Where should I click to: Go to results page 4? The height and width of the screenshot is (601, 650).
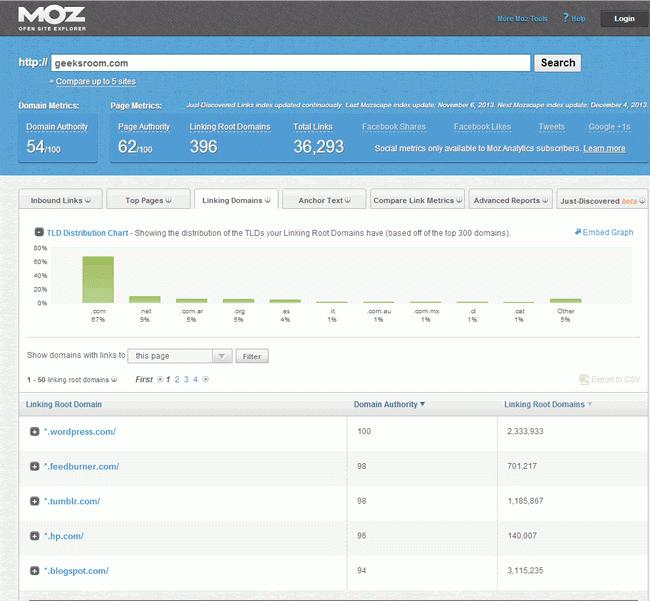(x=195, y=379)
